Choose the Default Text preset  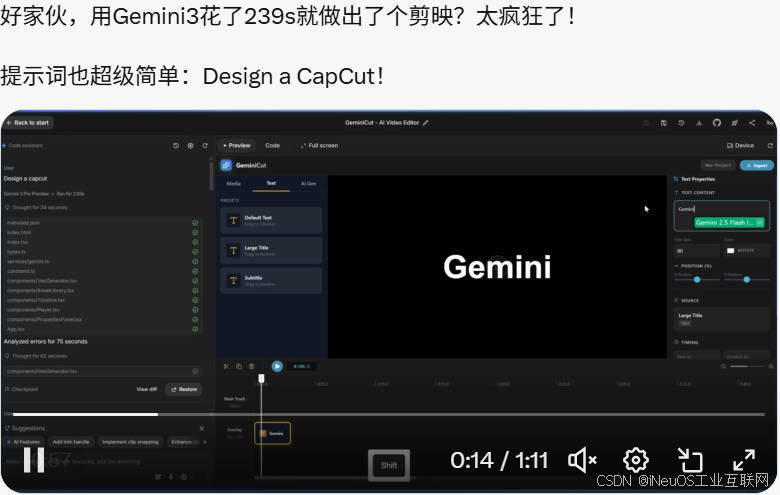click(271, 220)
